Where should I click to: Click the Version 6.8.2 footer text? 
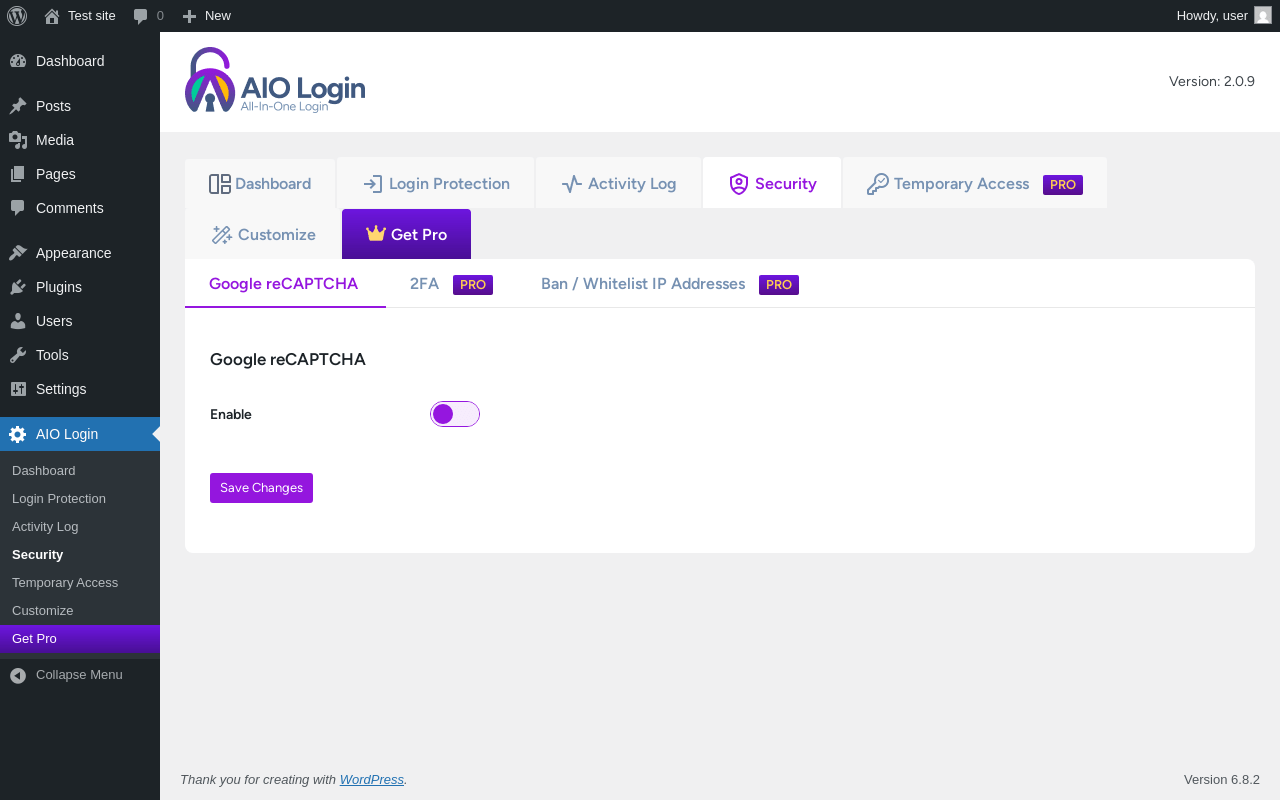click(x=1222, y=779)
